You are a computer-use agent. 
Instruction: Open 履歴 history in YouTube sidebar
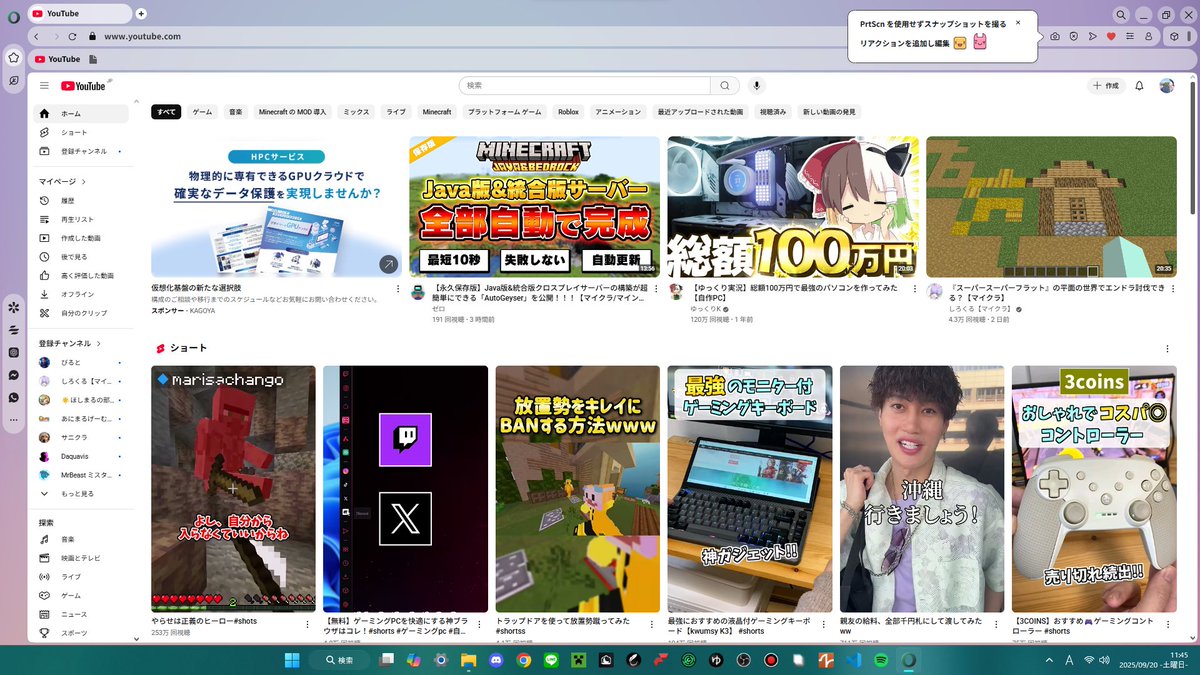click(80, 201)
